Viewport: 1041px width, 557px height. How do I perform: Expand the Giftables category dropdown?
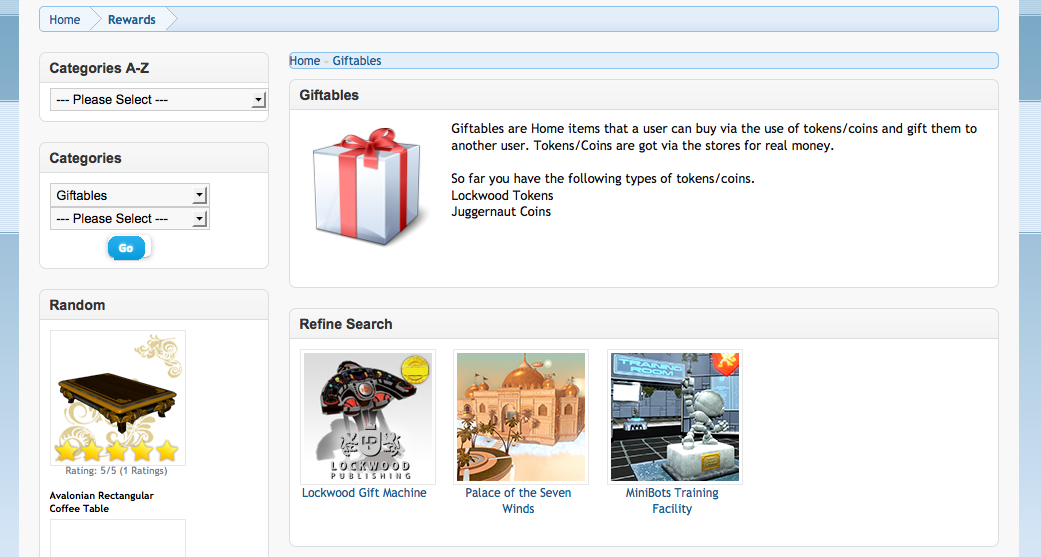coord(129,195)
